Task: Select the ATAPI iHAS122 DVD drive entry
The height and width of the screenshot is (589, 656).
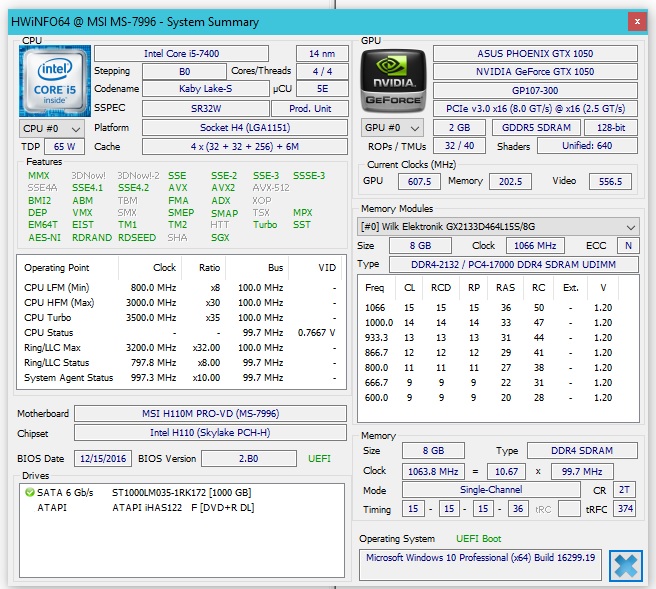Action: pyautogui.click(x=183, y=507)
